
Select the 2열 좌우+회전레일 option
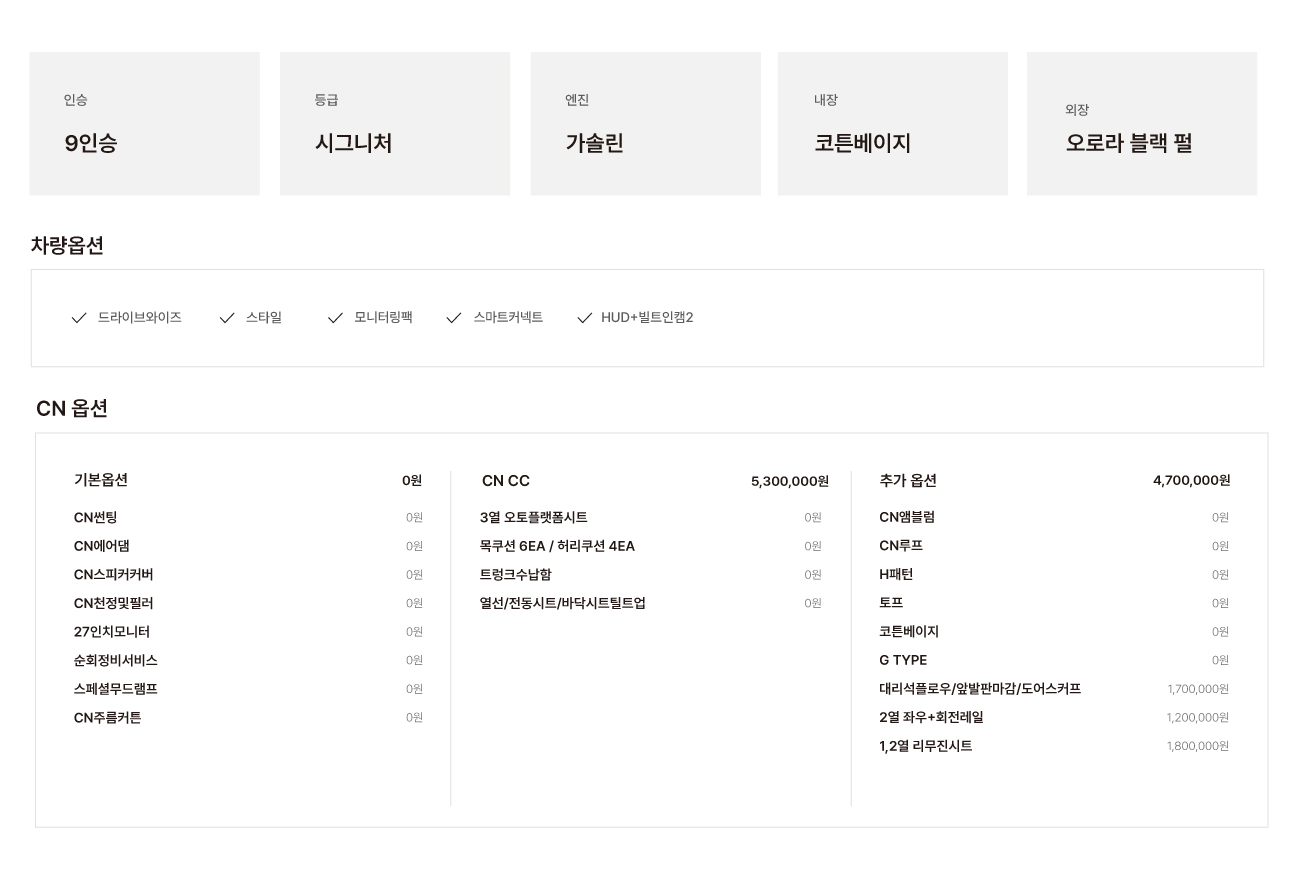point(931,718)
